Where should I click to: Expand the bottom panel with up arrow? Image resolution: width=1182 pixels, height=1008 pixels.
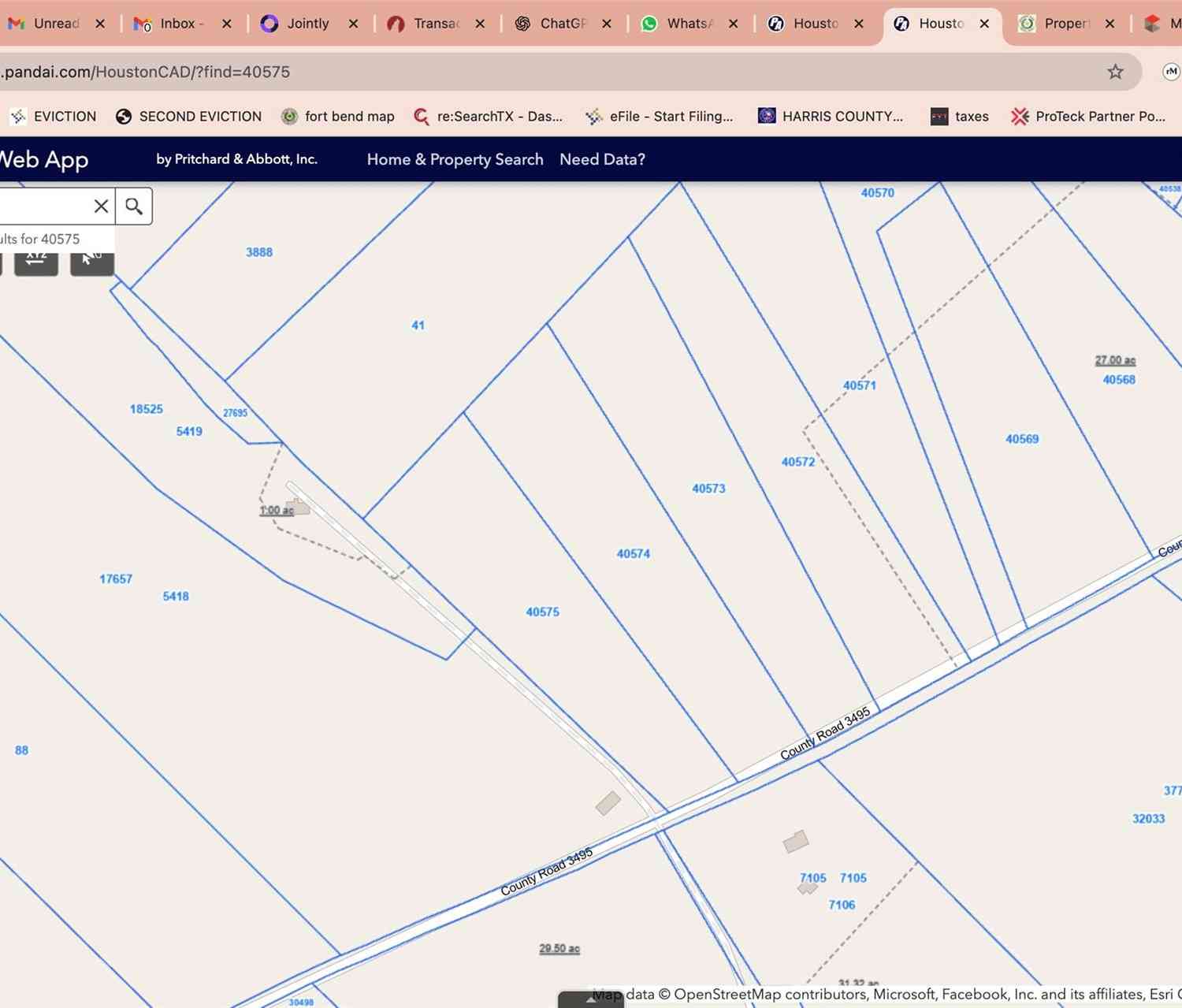click(x=591, y=999)
